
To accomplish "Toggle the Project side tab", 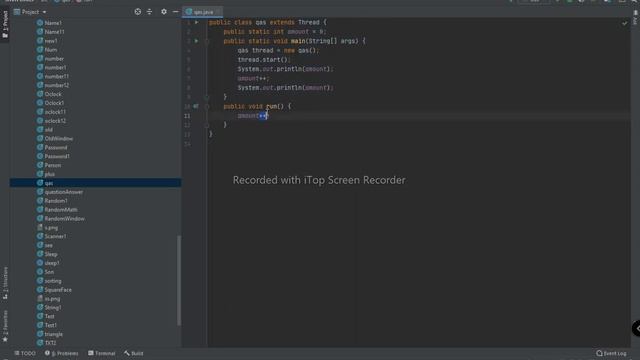I will pos(5,24).
